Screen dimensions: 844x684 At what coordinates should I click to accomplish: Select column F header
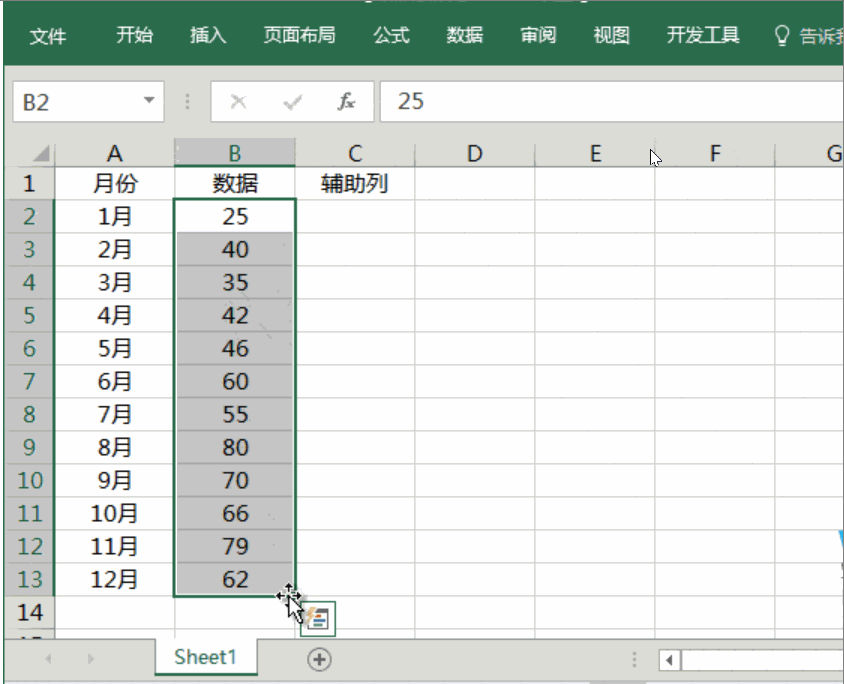point(715,153)
